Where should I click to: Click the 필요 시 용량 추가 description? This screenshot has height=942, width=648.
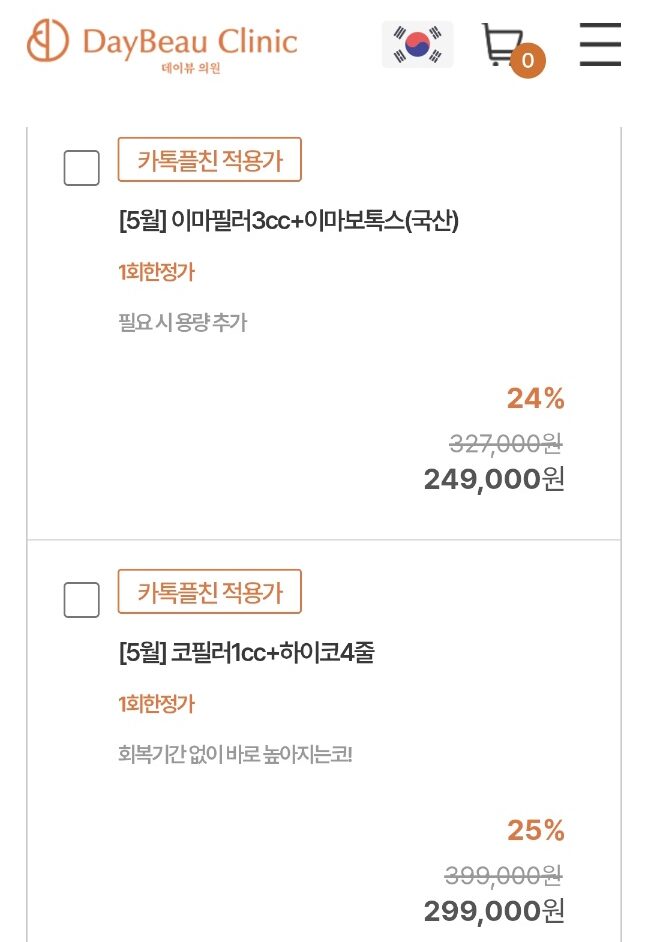click(x=183, y=323)
